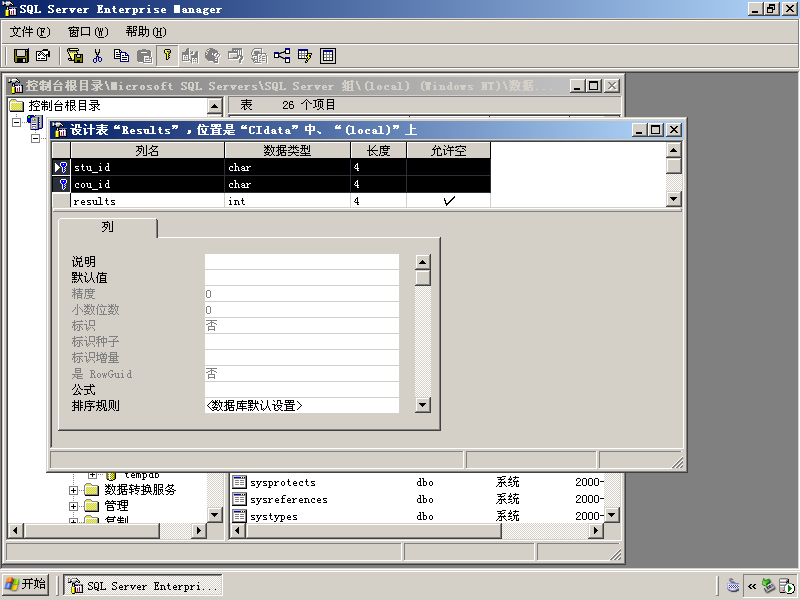Click the sysprotects table icon

click(239, 482)
